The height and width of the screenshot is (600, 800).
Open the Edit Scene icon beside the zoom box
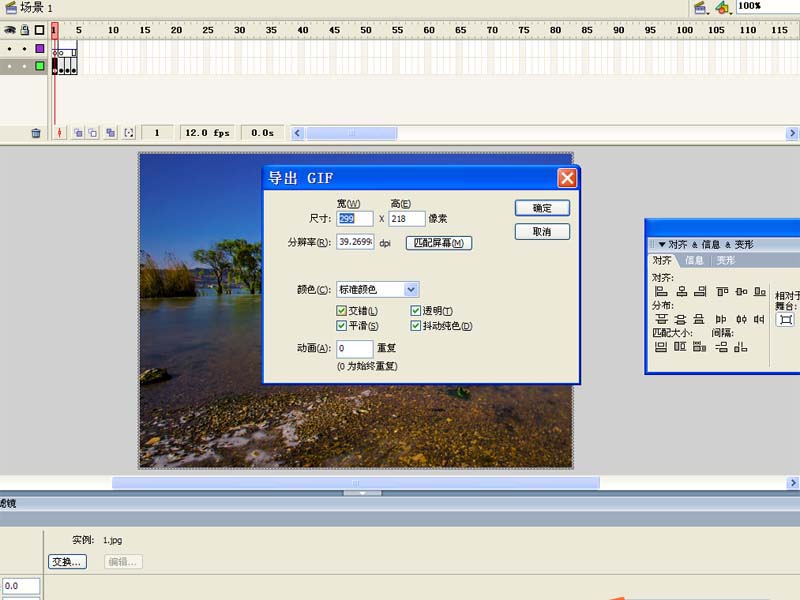(701, 7)
